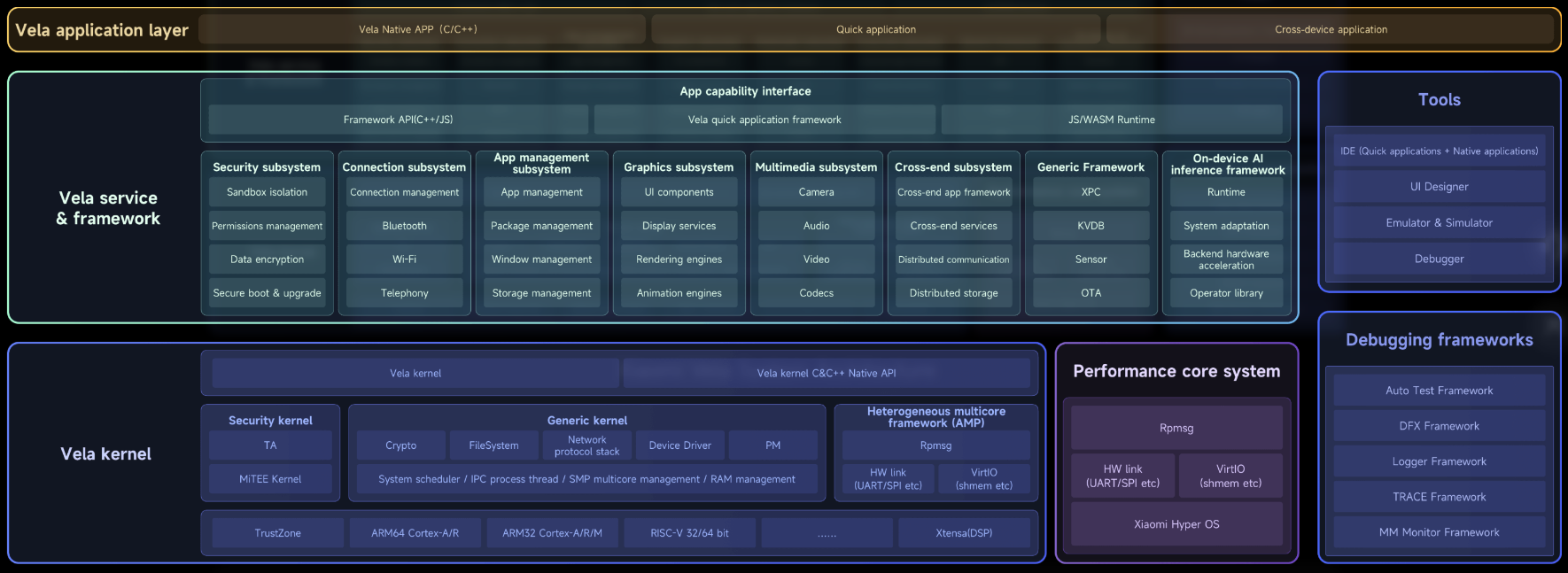1568x573 pixels.
Task: Click the Cross-end services box
Action: (x=954, y=226)
